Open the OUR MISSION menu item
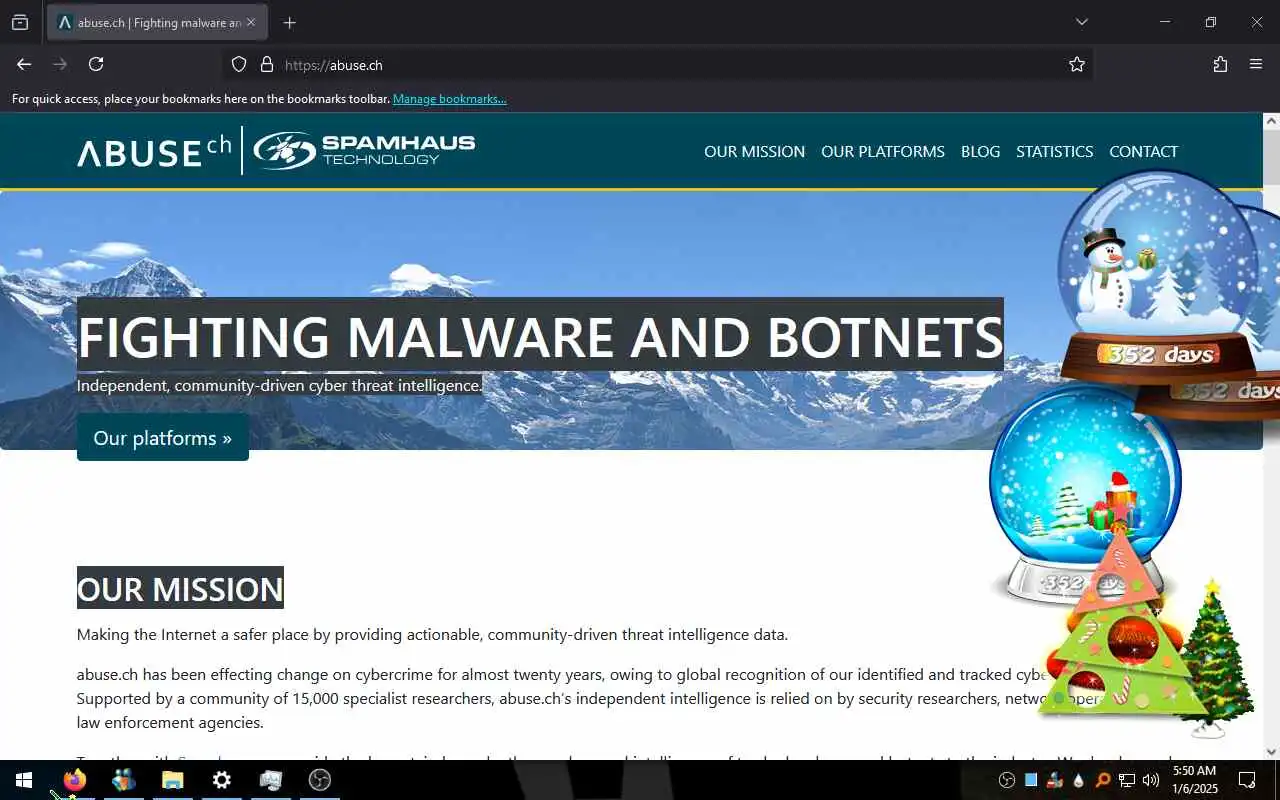 coord(754,151)
